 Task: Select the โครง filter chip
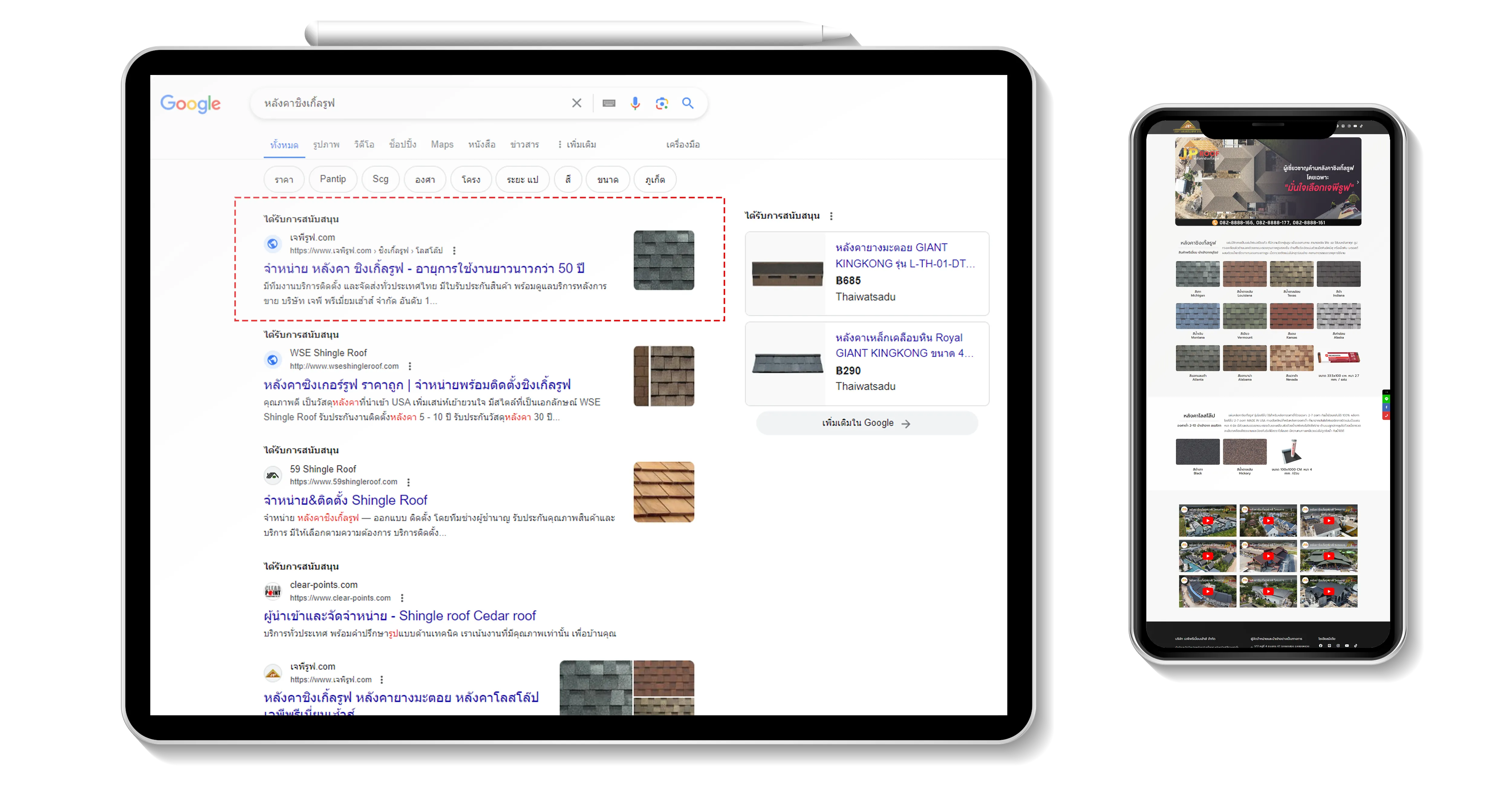pos(471,180)
